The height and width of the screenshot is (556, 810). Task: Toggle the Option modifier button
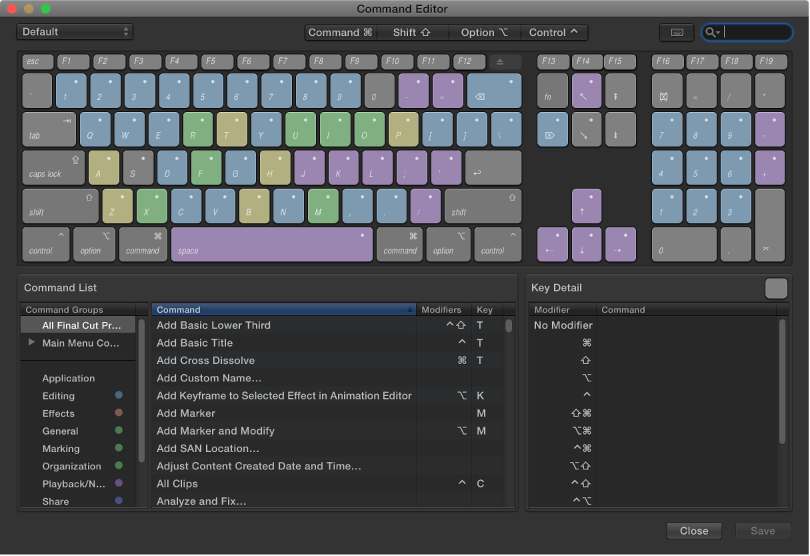tap(484, 33)
